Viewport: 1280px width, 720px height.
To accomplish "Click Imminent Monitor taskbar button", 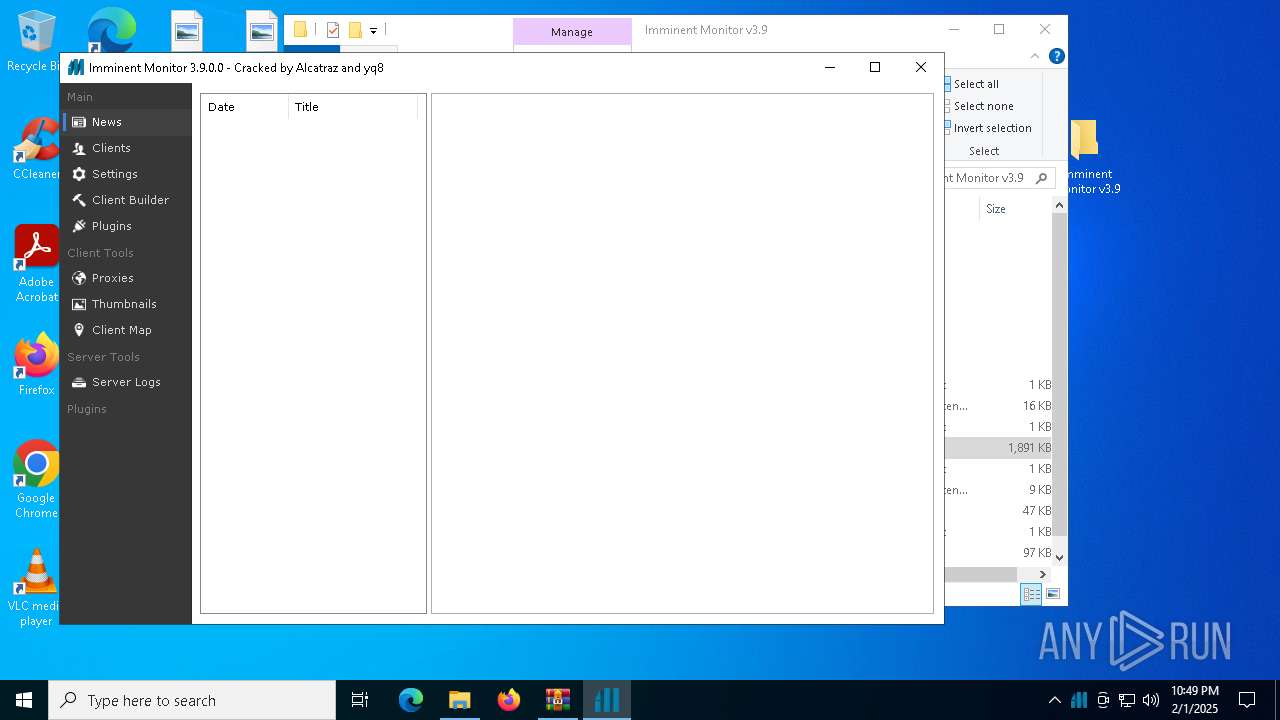I will (x=606, y=700).
